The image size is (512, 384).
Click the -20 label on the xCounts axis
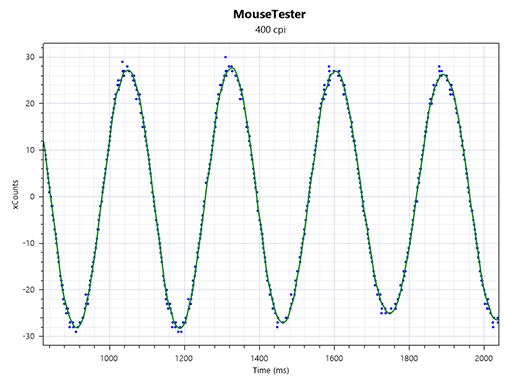[29, 290]
